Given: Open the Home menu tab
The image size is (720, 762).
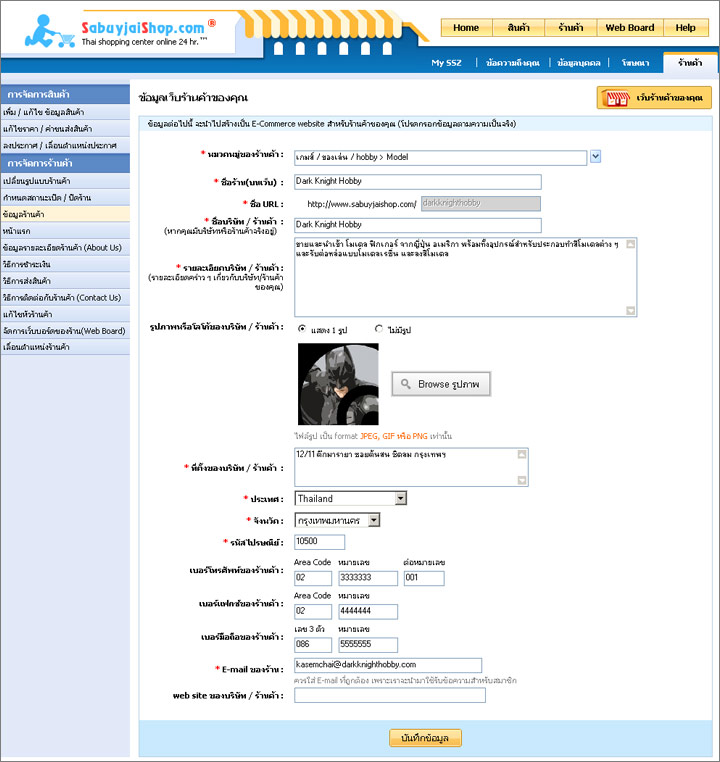Looking at the screenshot, I should click(x=466, y=28).
